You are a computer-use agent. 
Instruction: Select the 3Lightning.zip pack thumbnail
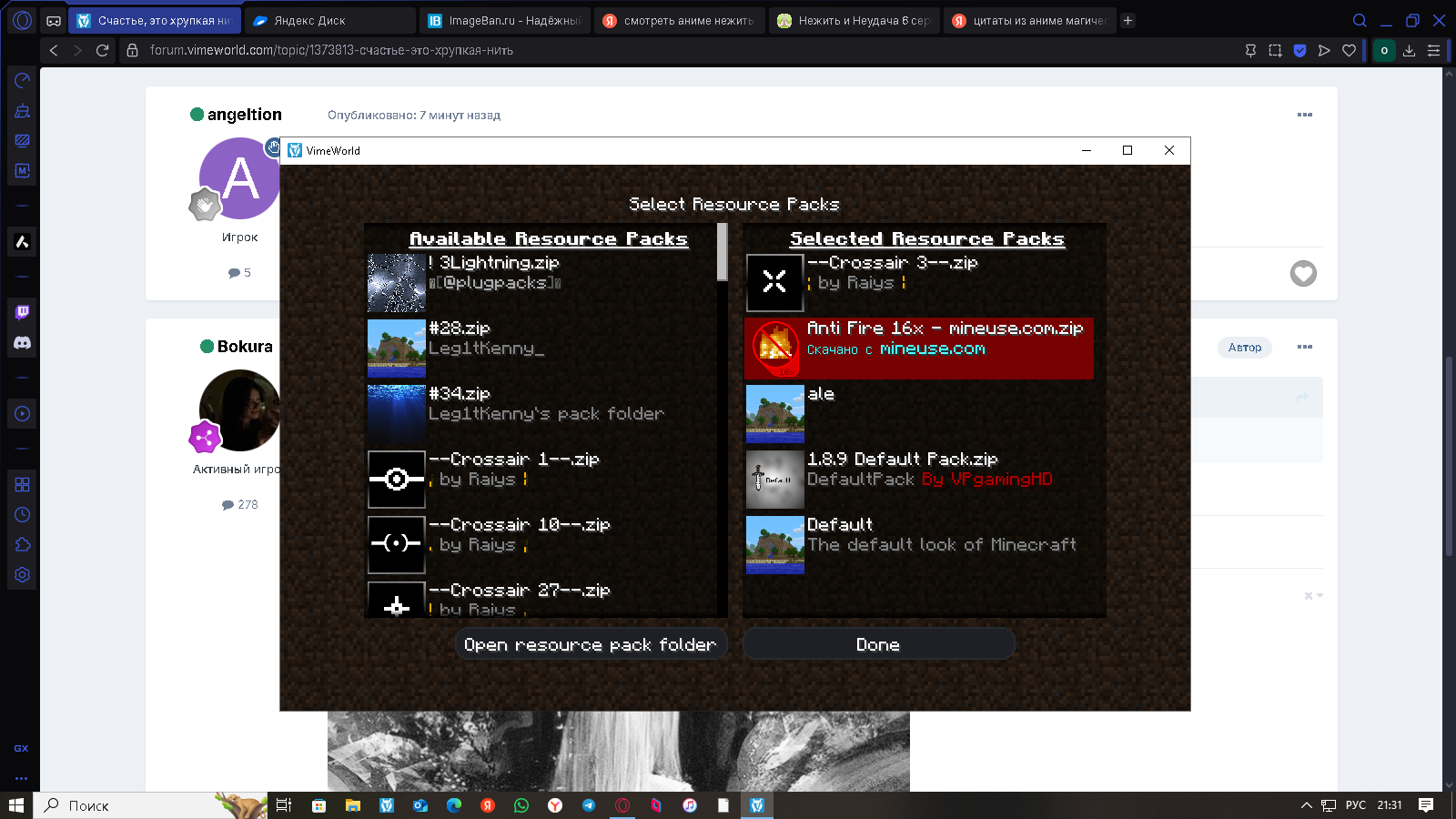tap(396, 283)
